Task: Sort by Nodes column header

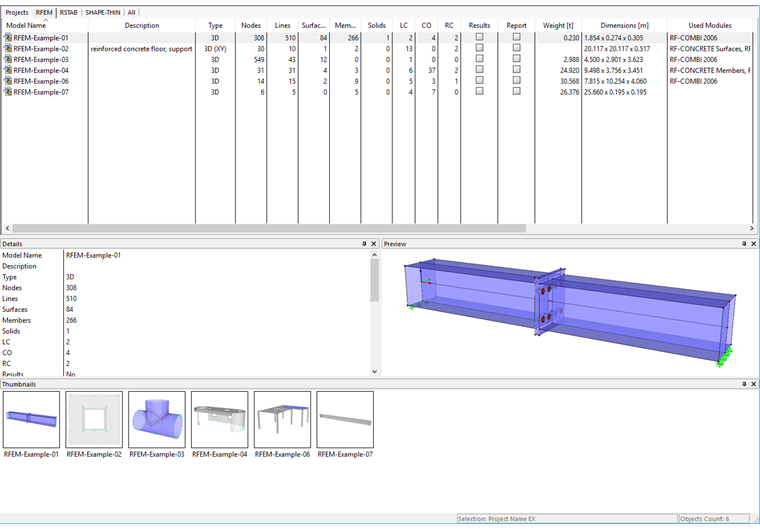Action: pos(251,25)
